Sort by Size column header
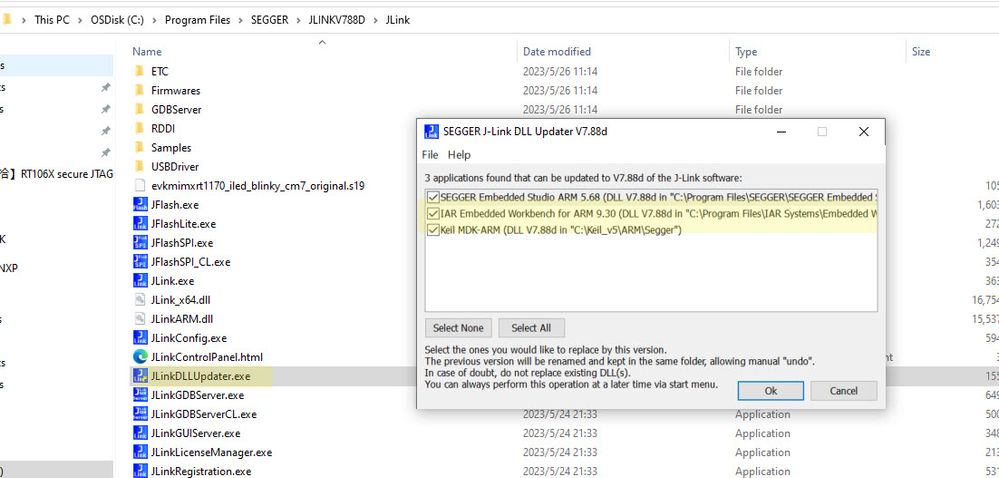The image size is (999, 478). [x=921, y=52]
